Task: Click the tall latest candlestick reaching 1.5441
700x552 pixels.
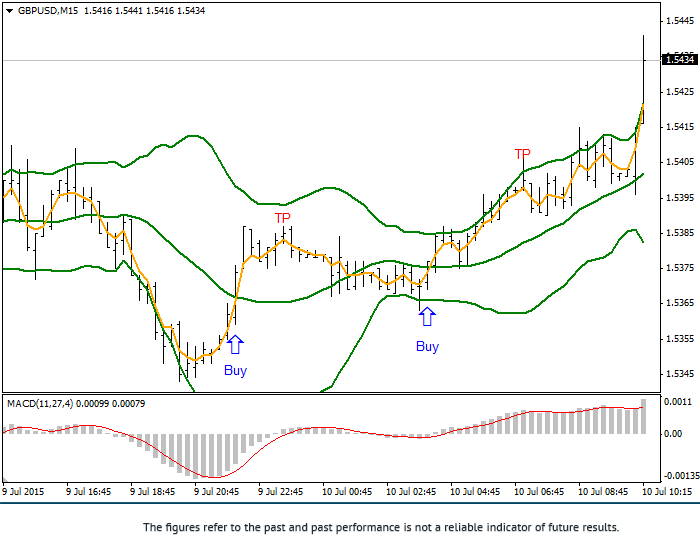Action: tap(643, 80)
